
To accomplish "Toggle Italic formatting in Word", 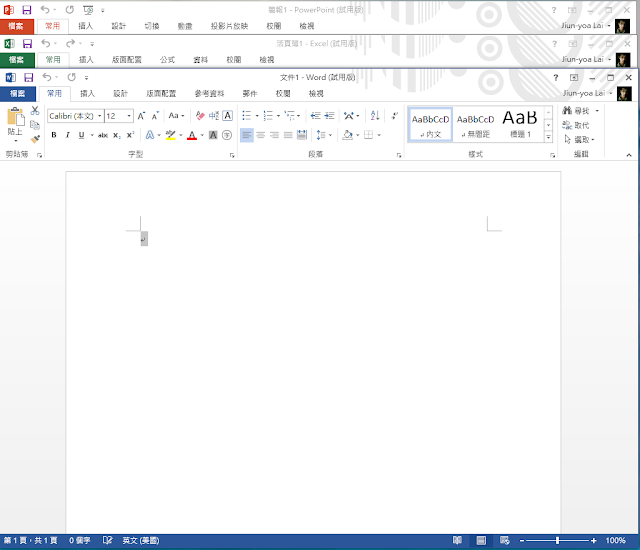I will [x=68, y=135].
